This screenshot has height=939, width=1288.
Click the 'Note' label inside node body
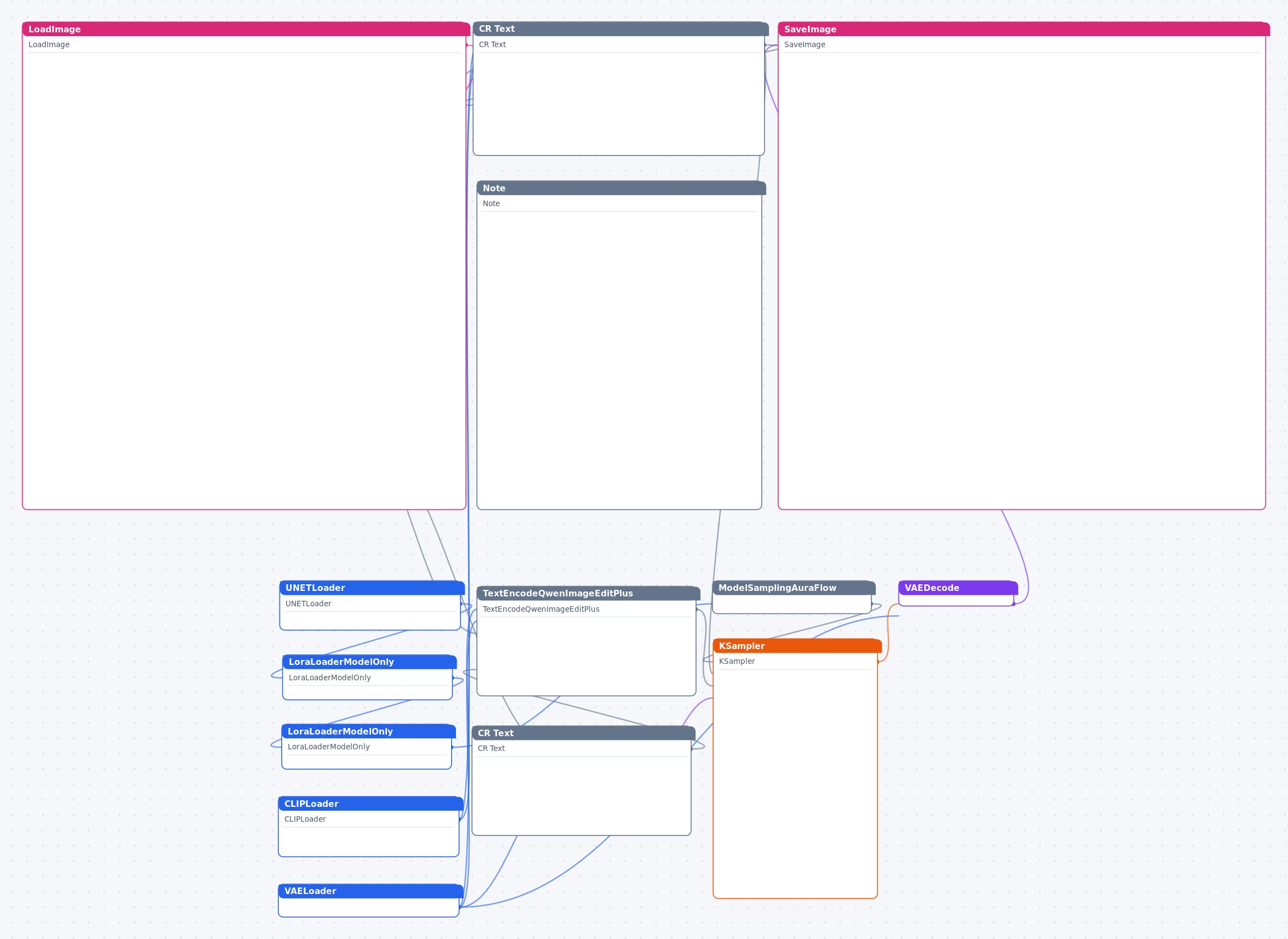491,203
